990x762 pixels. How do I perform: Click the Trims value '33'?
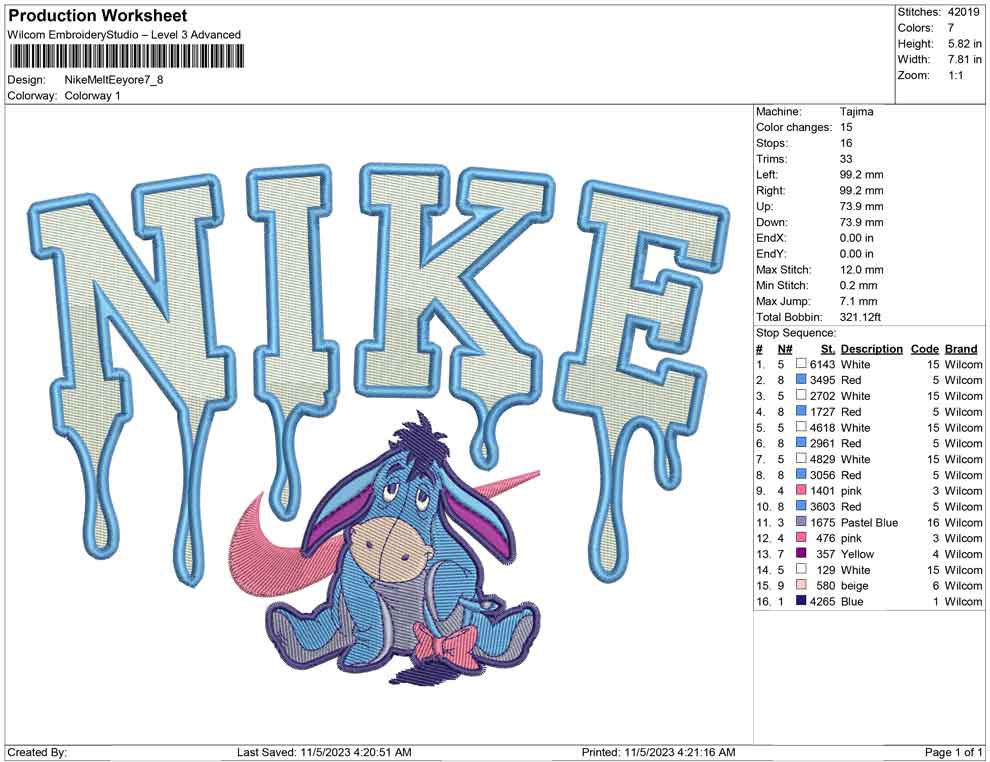tap(846, 158)
